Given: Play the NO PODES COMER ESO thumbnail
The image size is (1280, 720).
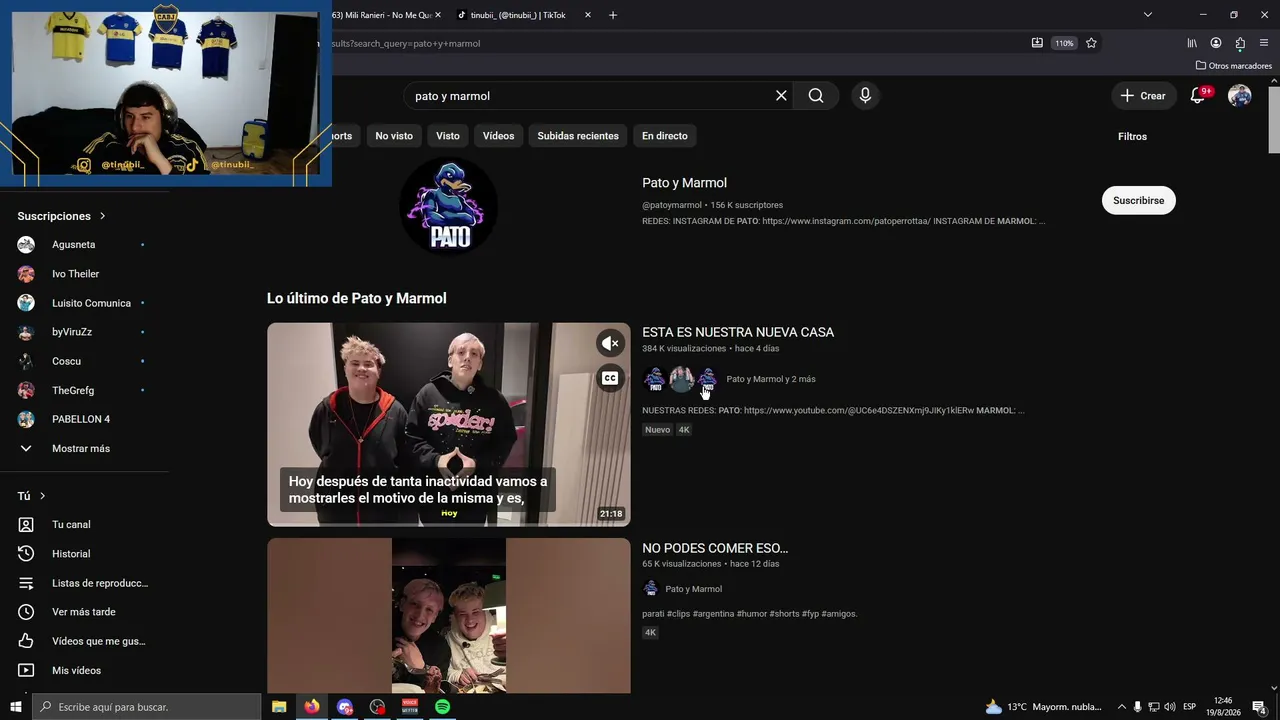Looking at the screenshot, I should [449, 616].
